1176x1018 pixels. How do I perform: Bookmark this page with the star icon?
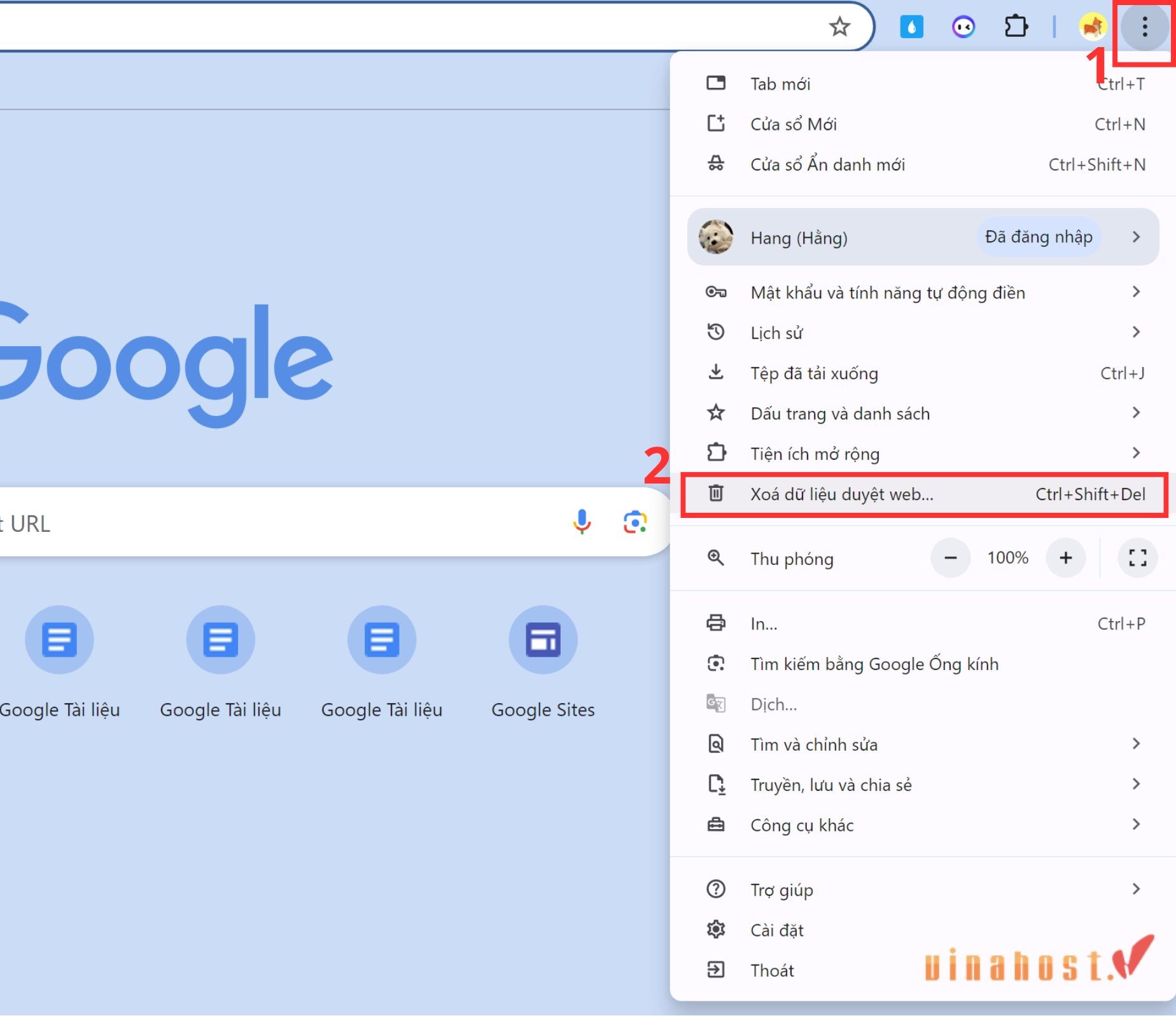click(839, 27)
